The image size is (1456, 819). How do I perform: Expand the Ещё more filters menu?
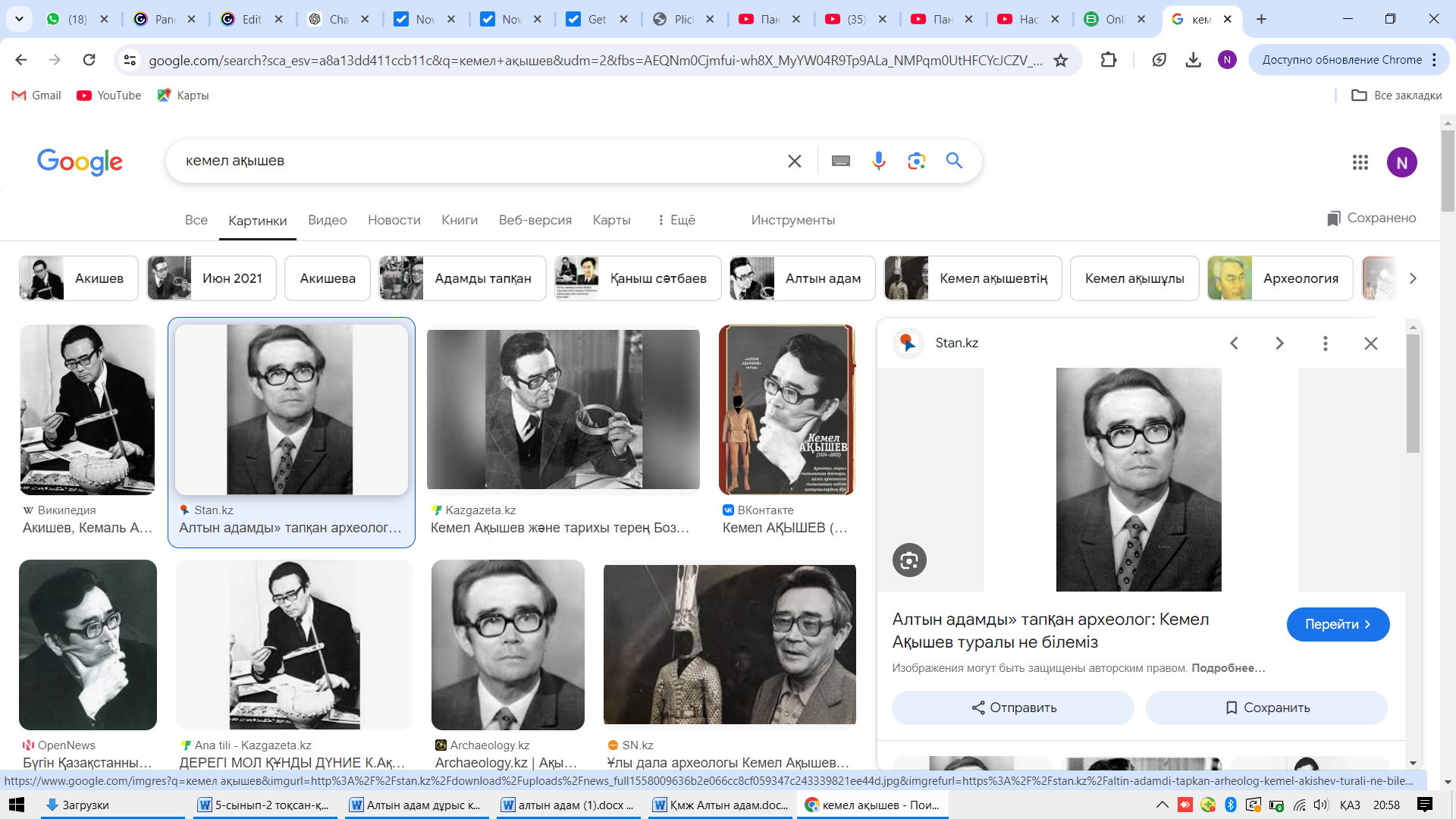coord(676,220)
